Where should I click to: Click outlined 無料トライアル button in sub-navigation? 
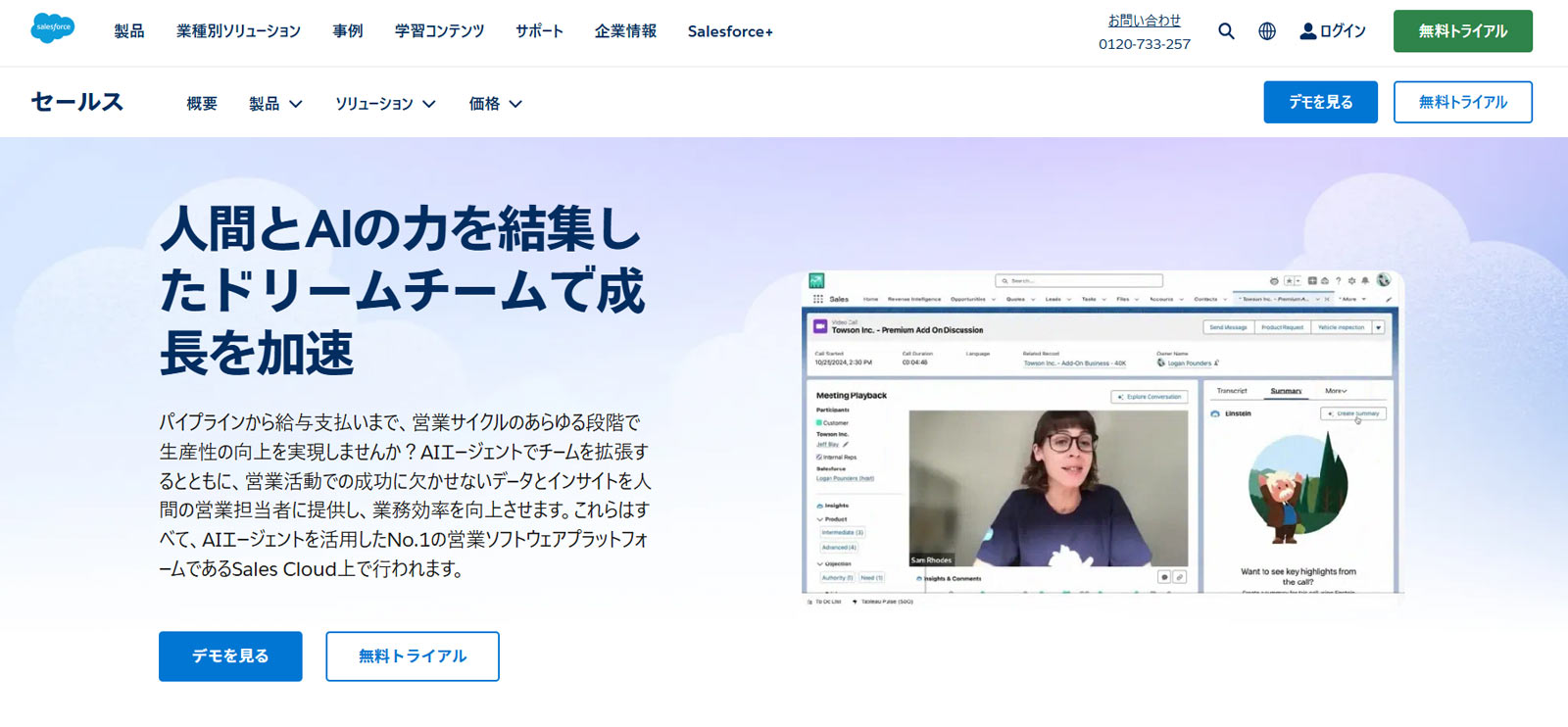[1463, 102]
